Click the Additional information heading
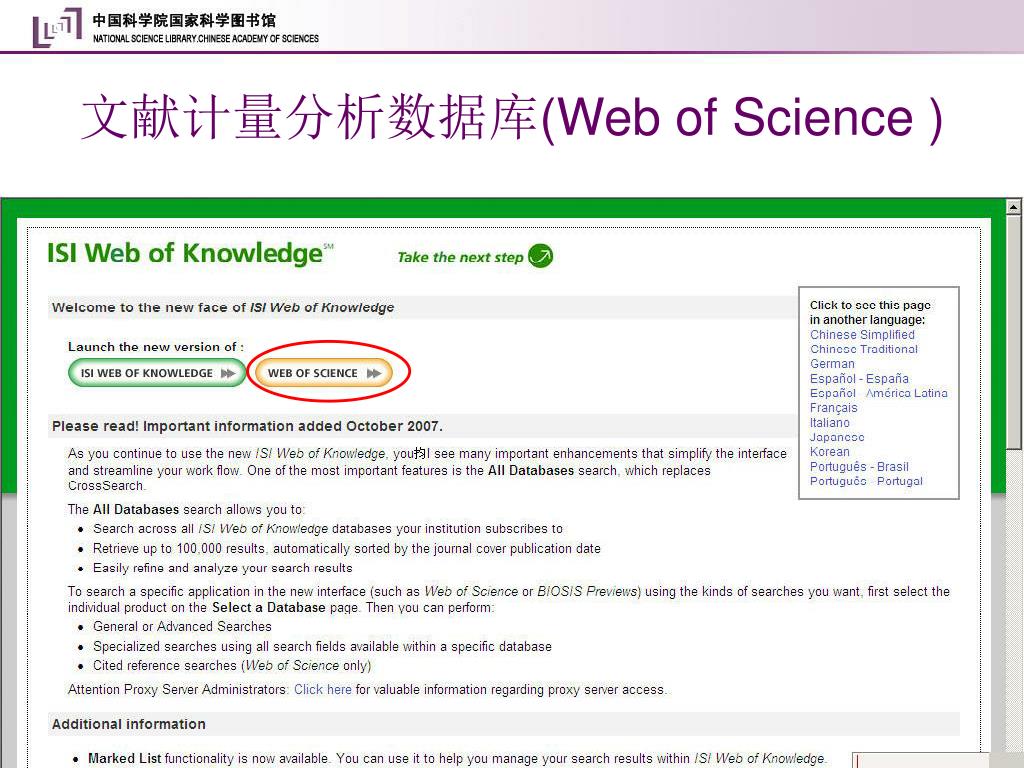The width and height of the screenshot is (1024, 768). pyautogui.click(x=129, y=724)
